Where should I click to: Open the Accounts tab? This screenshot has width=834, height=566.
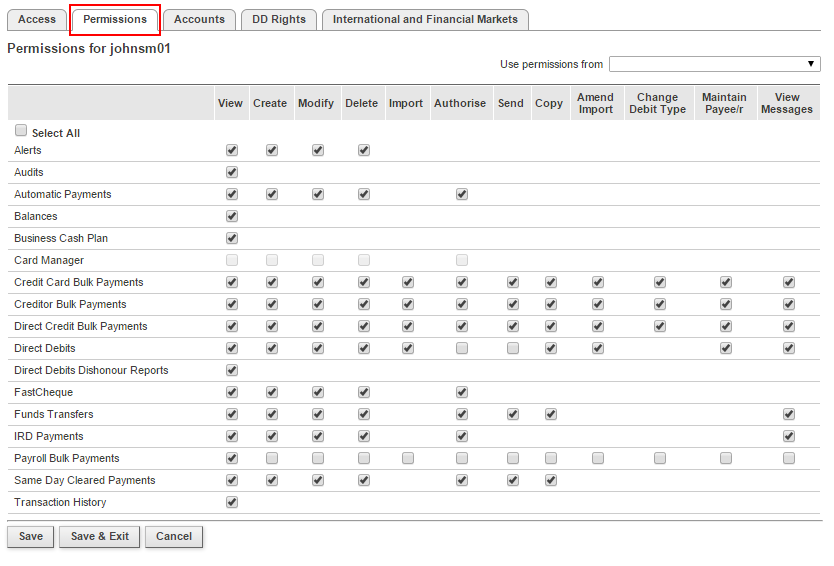199,19
